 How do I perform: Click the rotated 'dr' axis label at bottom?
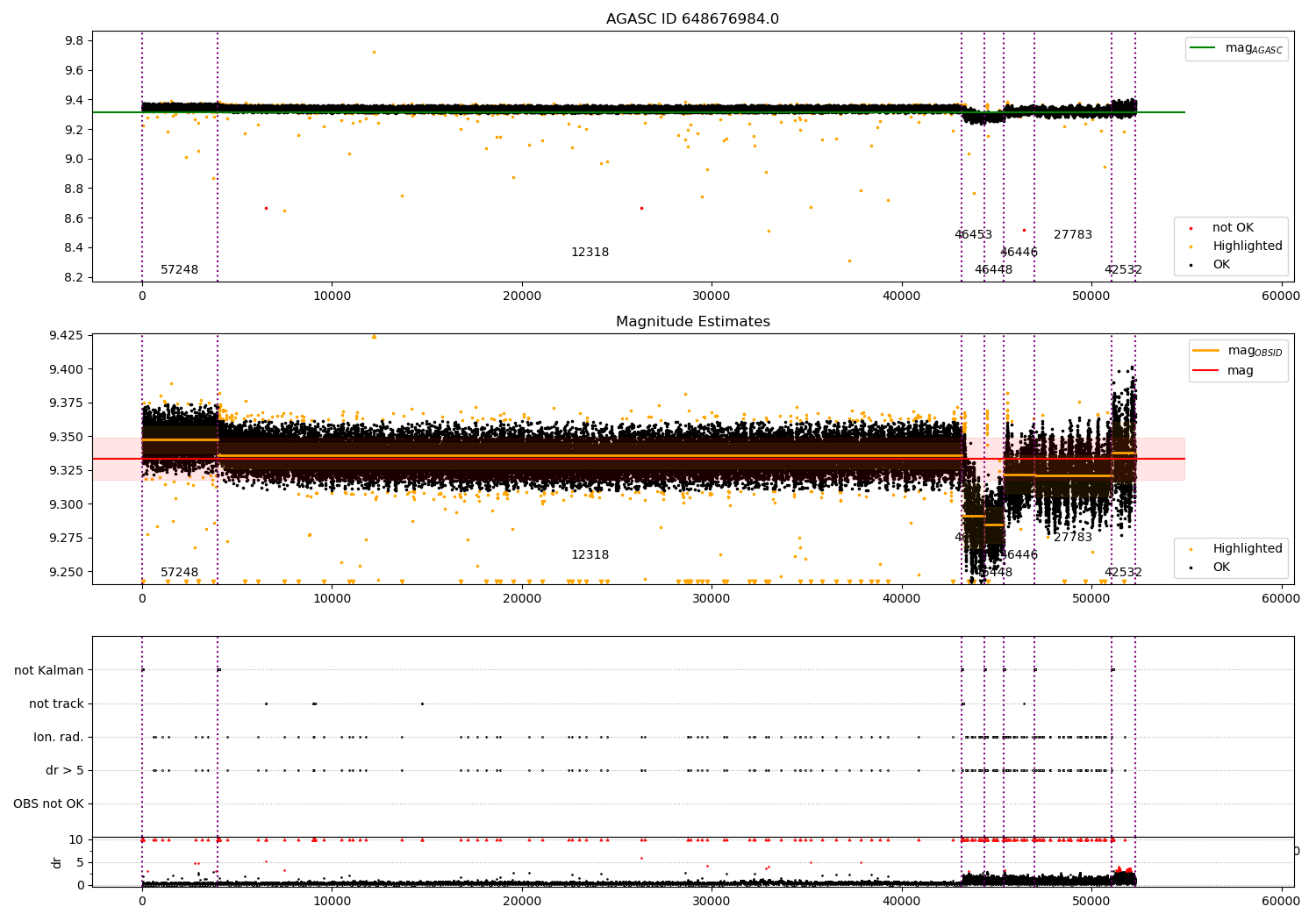pos(57,862)
